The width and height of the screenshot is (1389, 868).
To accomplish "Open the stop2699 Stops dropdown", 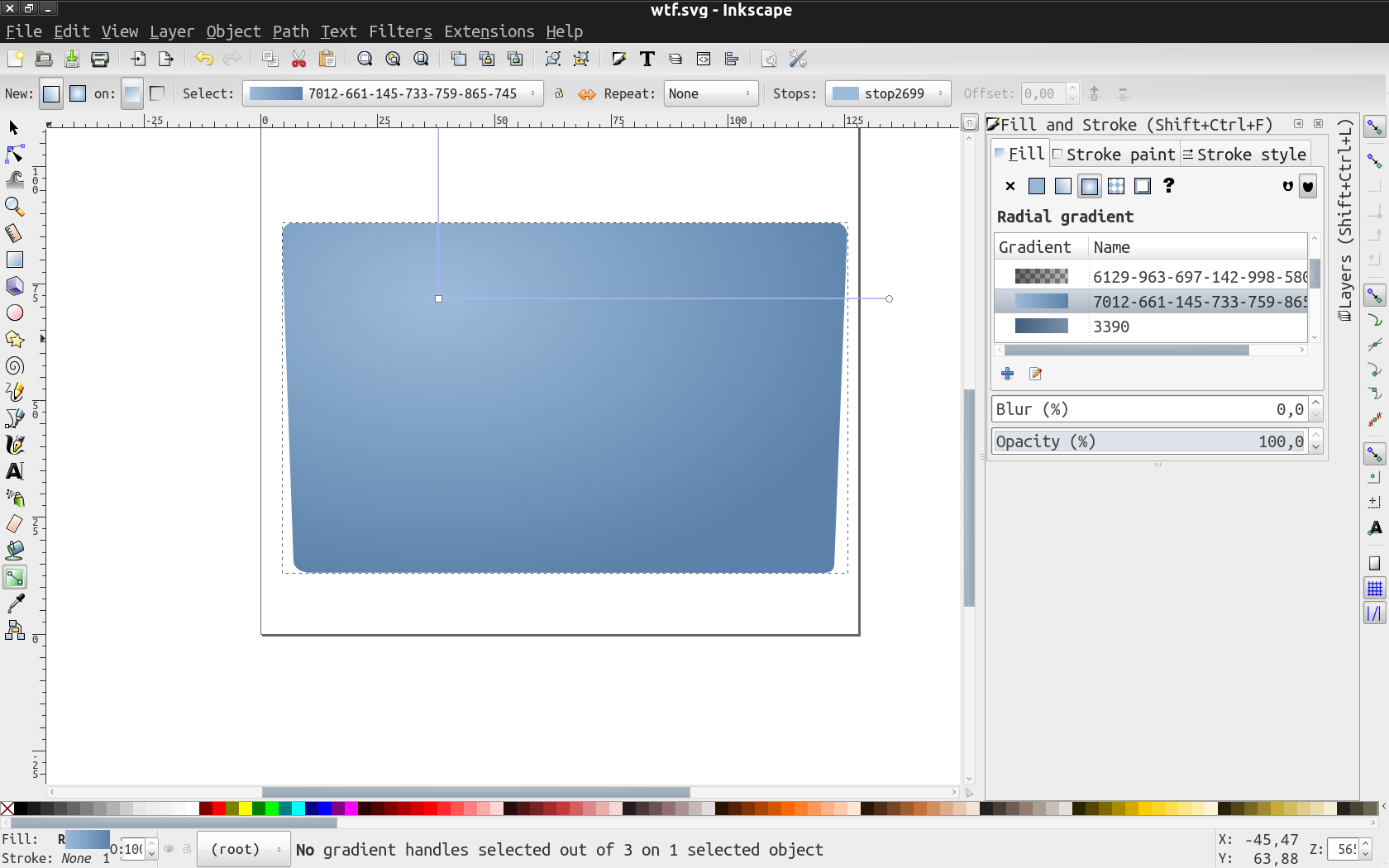I will coord(888,93).
